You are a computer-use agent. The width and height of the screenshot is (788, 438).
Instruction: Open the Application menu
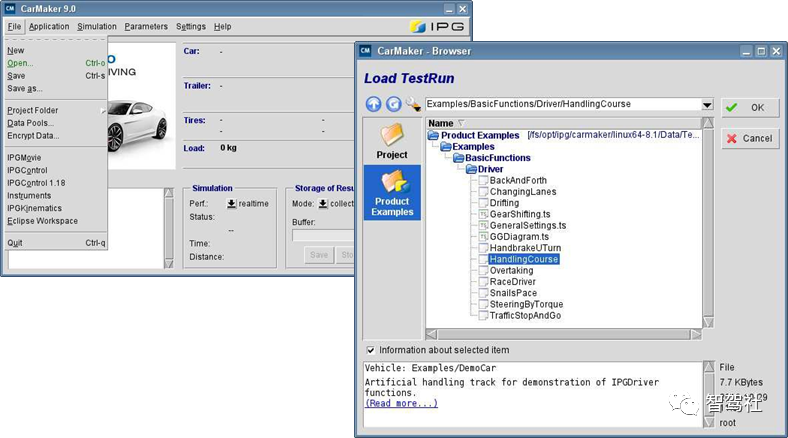[x=49, y=27]
